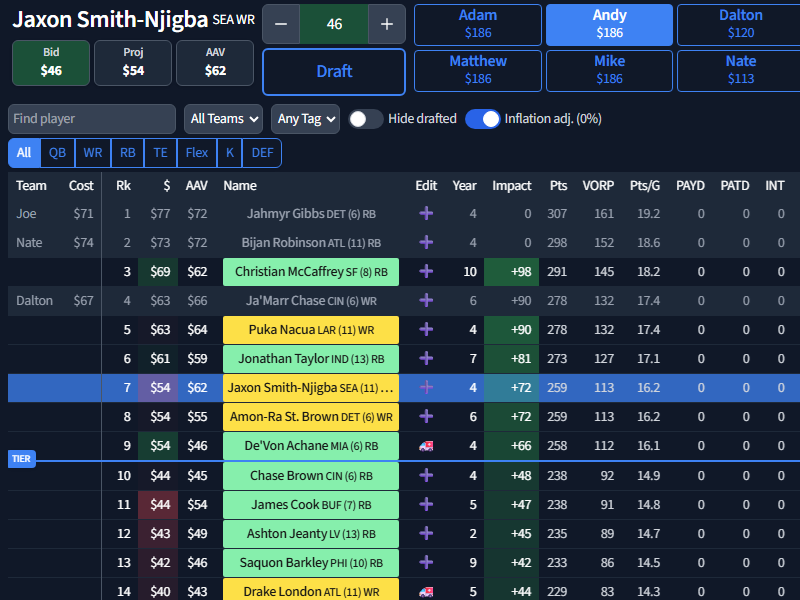Open the Any Tag dropdown
This screenshot has height=600, width=800.
(306, 119)
